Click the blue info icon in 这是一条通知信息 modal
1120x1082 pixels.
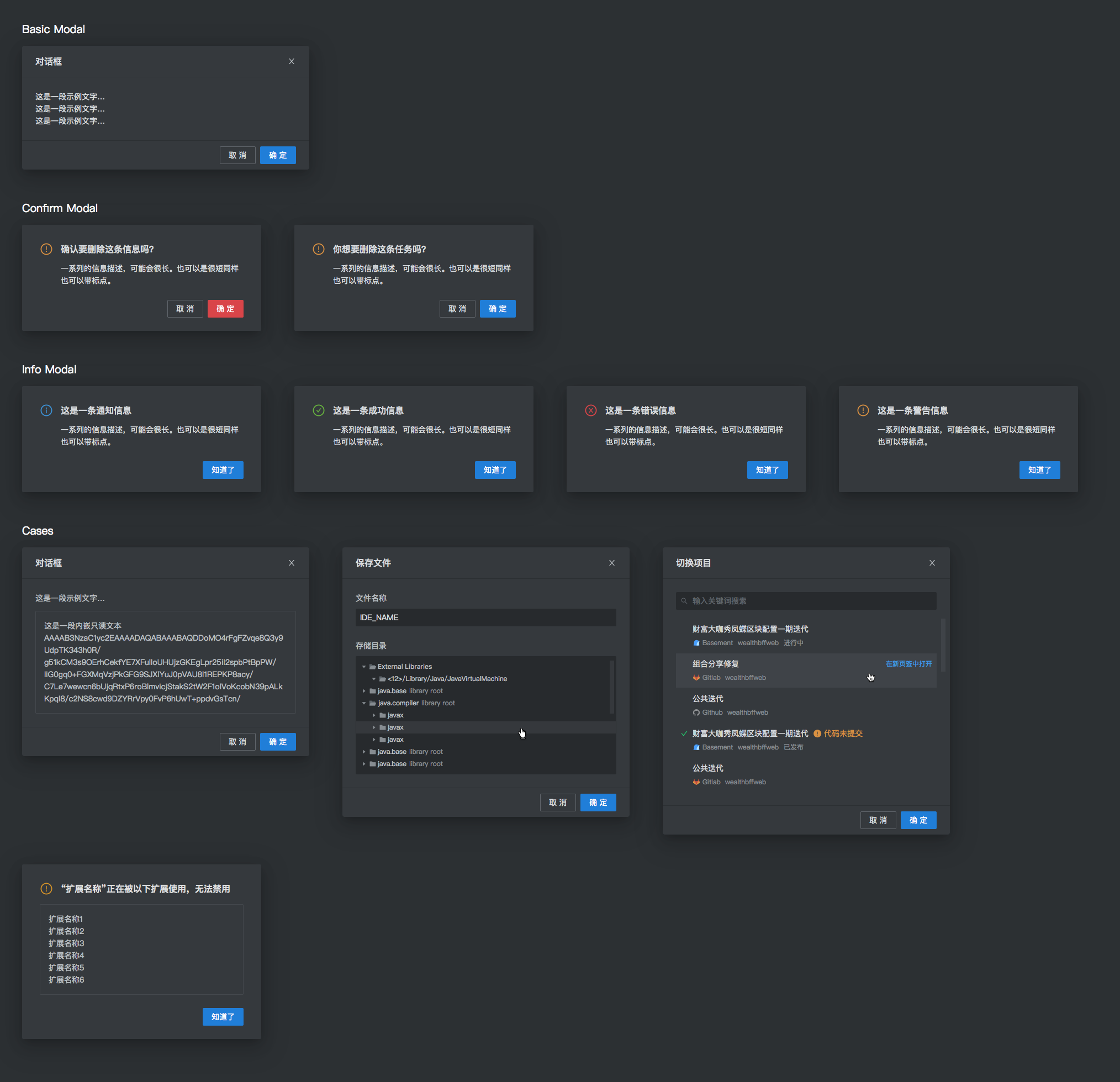click(46, 410)
